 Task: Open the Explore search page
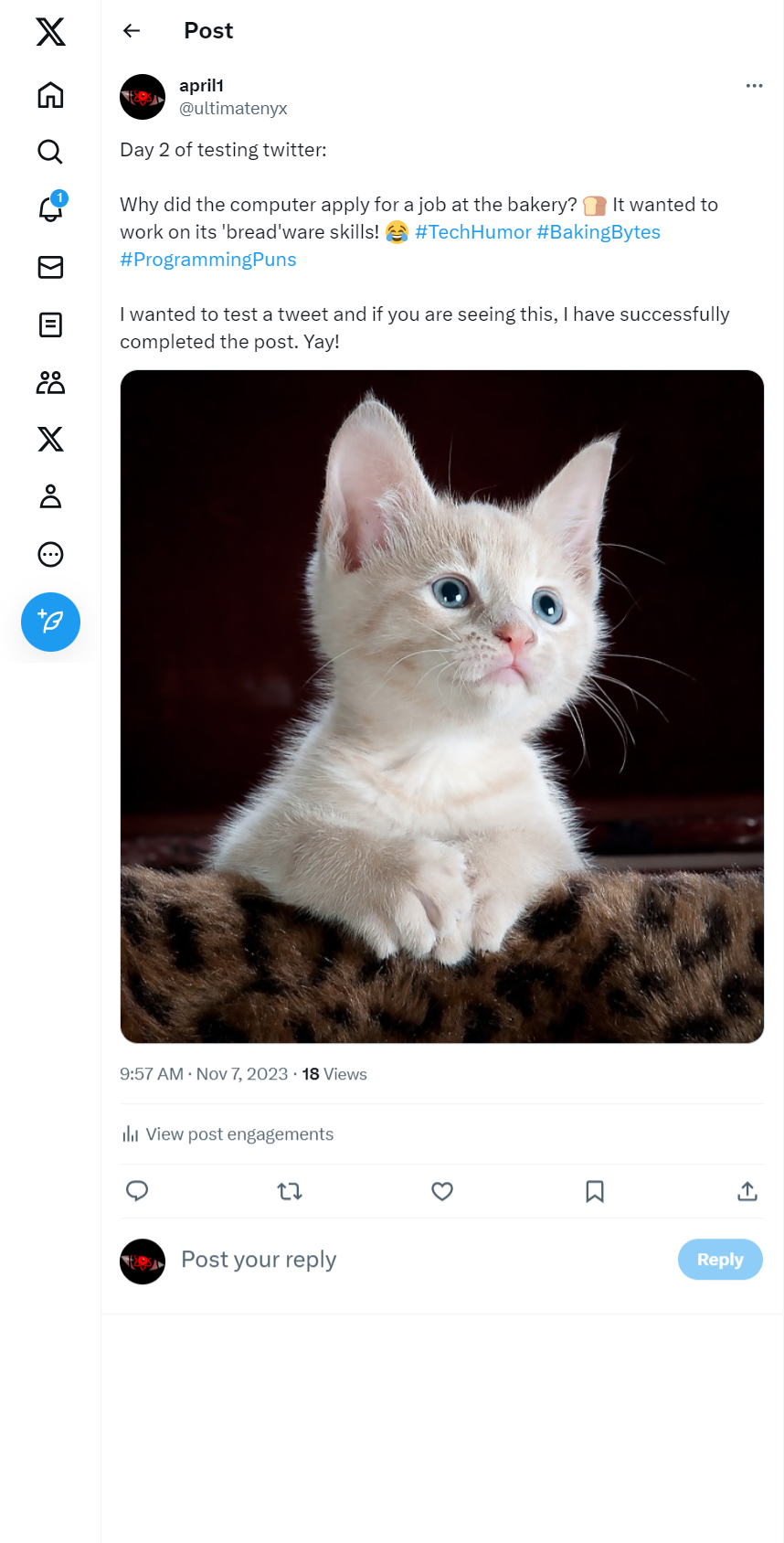point(50,152)
